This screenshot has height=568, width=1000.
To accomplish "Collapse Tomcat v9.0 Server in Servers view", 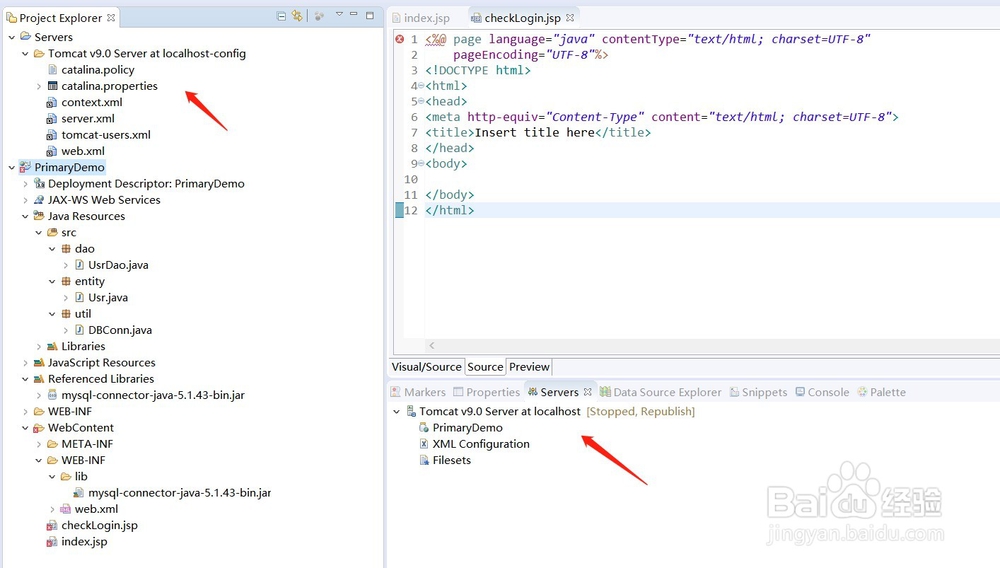I will click(x=397, y=412).
